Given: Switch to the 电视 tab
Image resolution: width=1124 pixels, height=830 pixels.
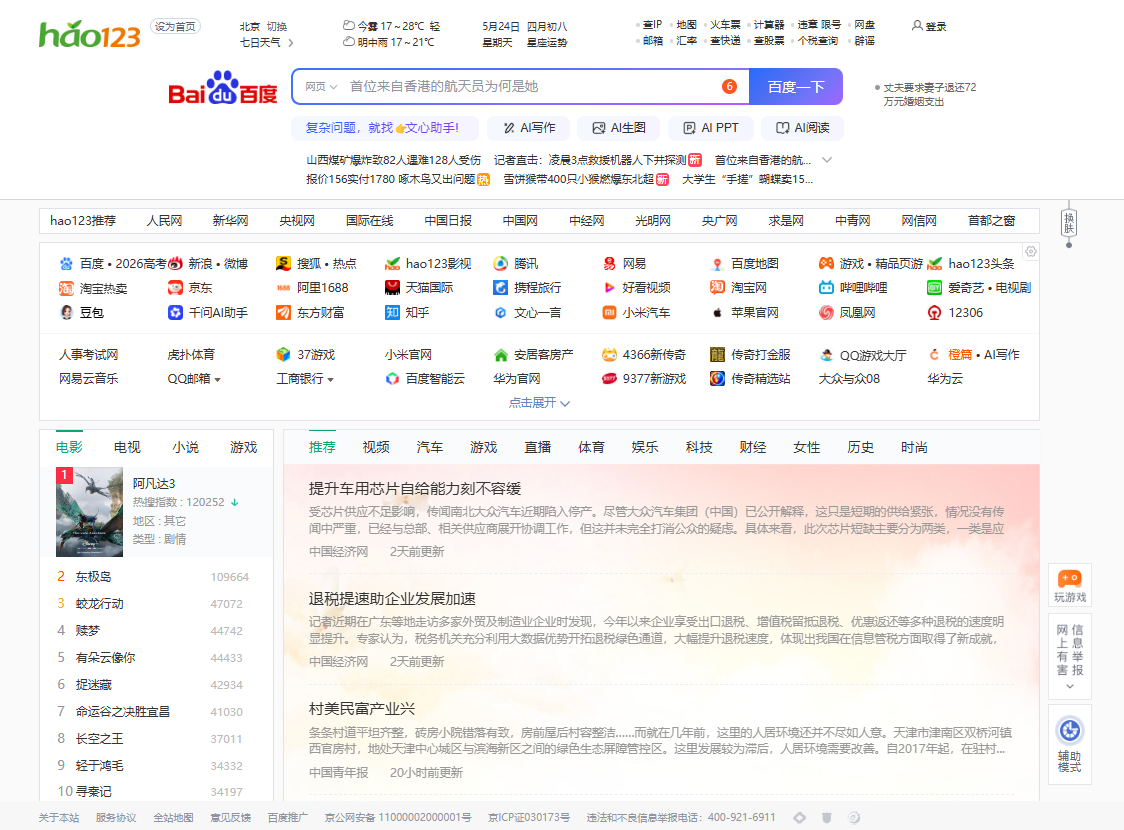Looking at the screenshot, I should [127, 447].
